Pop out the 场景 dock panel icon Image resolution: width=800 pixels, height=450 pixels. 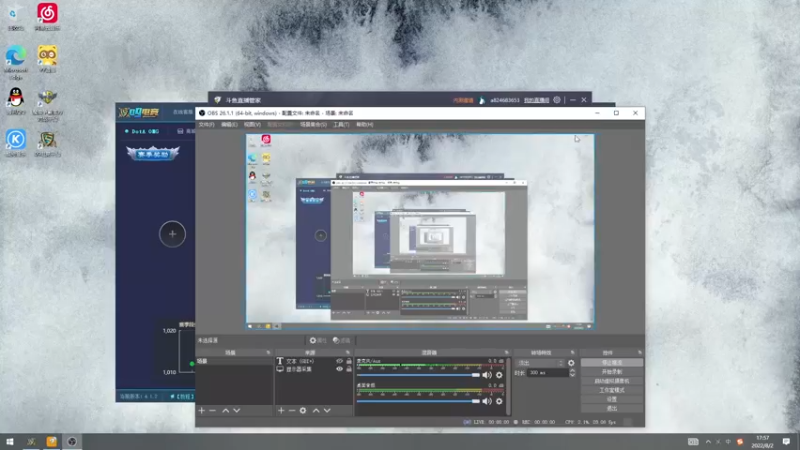[268, 353]
